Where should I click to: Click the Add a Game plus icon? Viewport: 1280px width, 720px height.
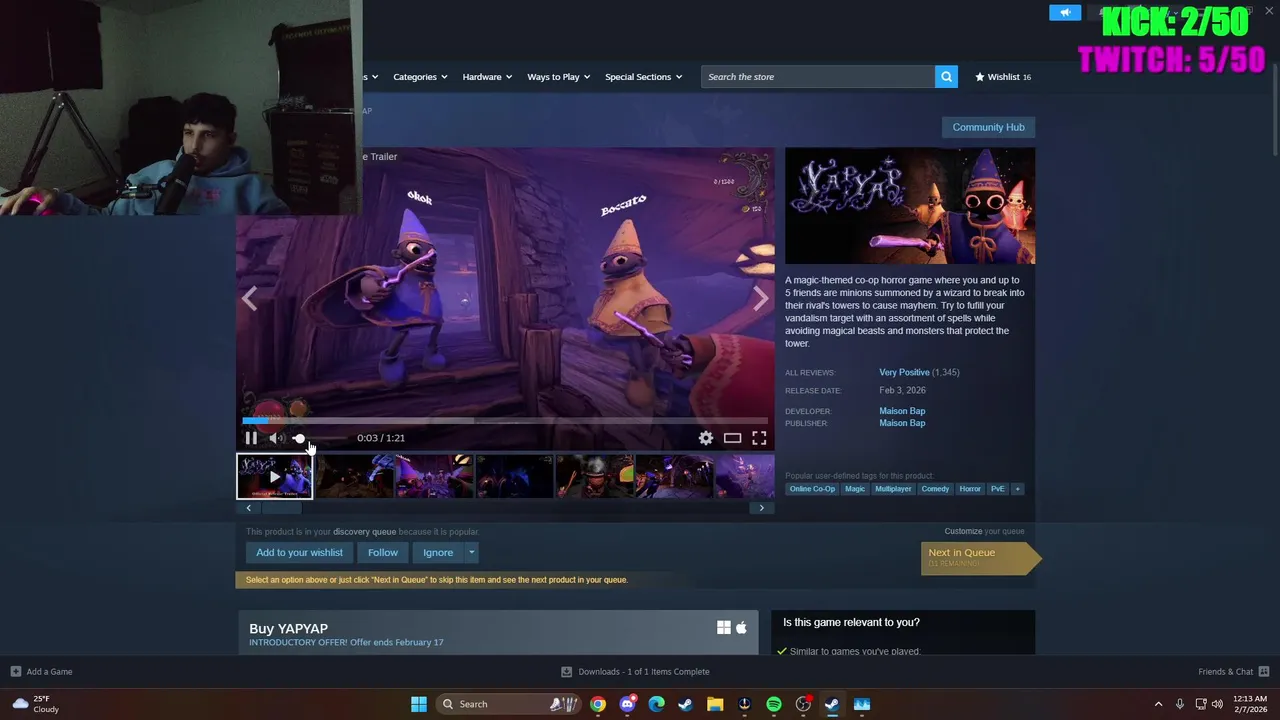(15, 671)
